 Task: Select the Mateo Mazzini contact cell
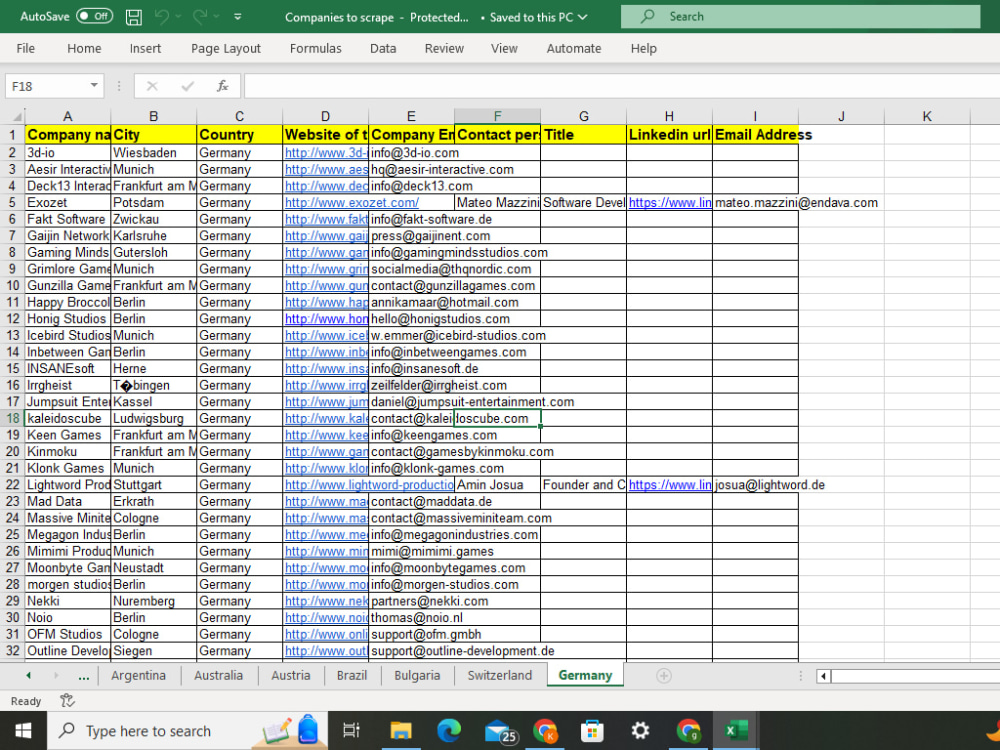[x=497, y=203]
